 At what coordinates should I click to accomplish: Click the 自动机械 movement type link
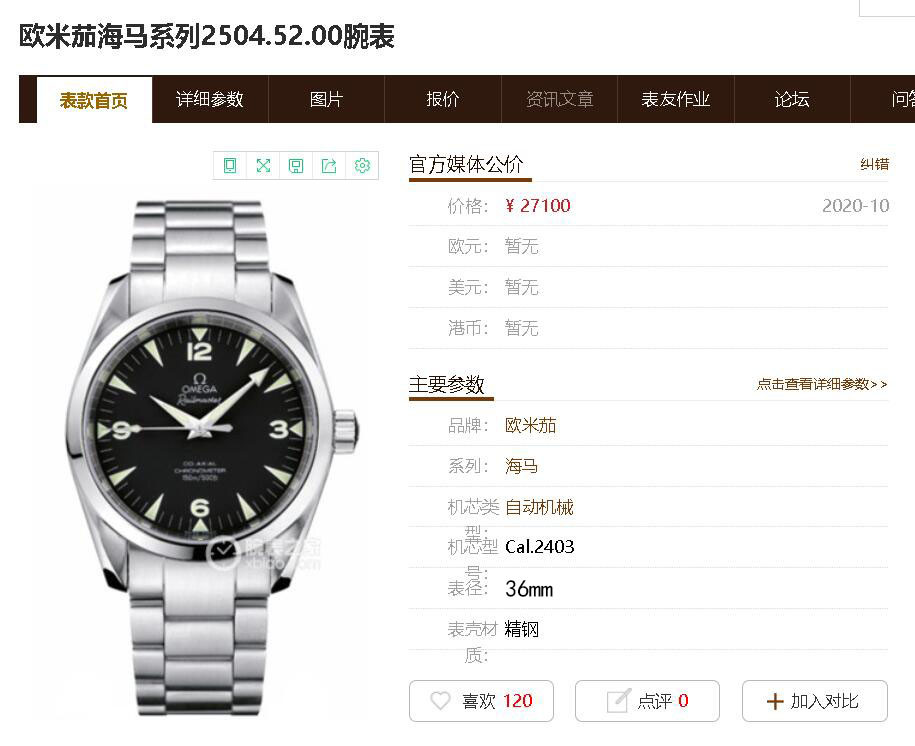(x=539, y=507)
